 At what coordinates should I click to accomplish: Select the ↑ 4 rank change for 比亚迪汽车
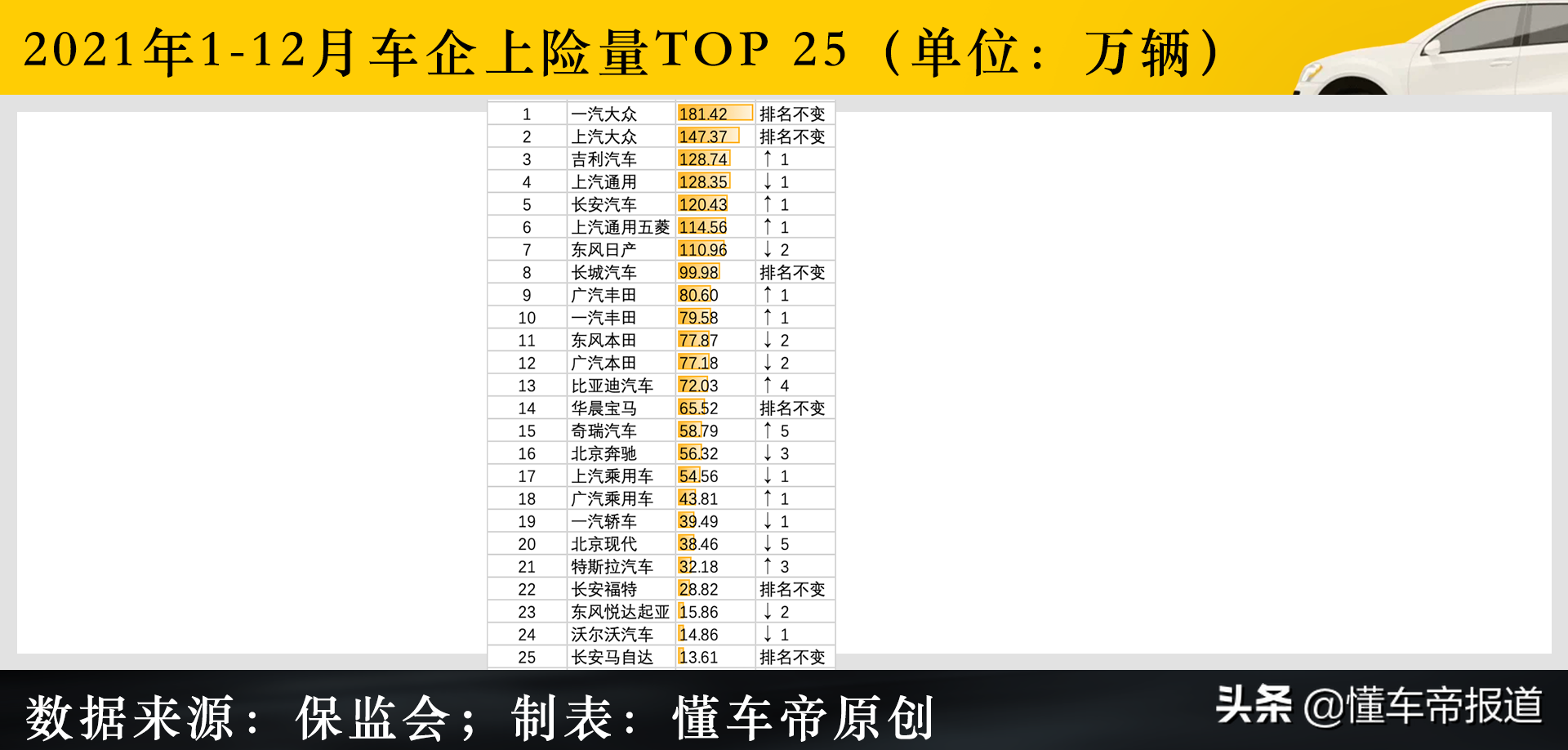(776, 386)
